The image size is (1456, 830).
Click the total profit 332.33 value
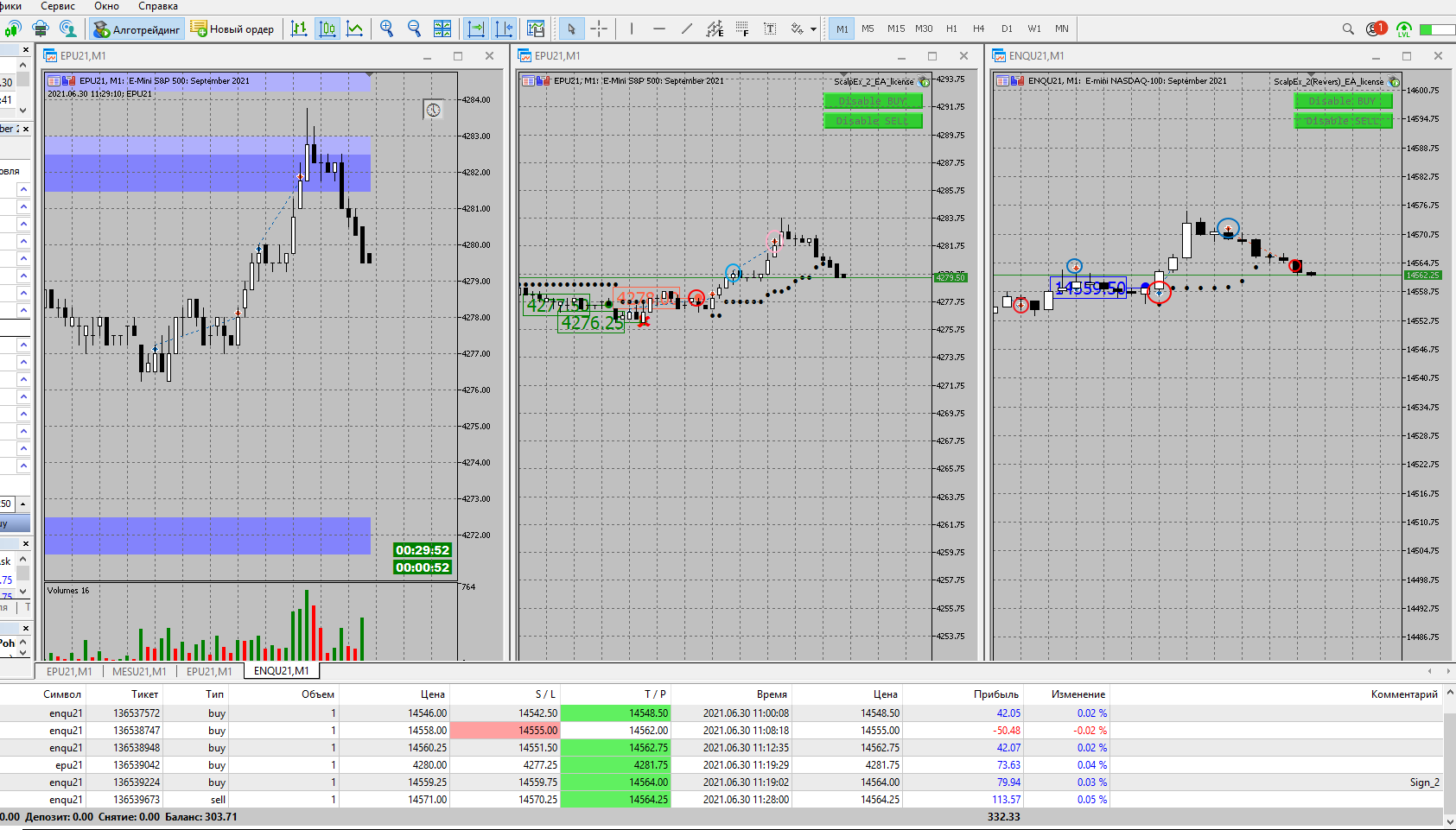(1004, 817)
